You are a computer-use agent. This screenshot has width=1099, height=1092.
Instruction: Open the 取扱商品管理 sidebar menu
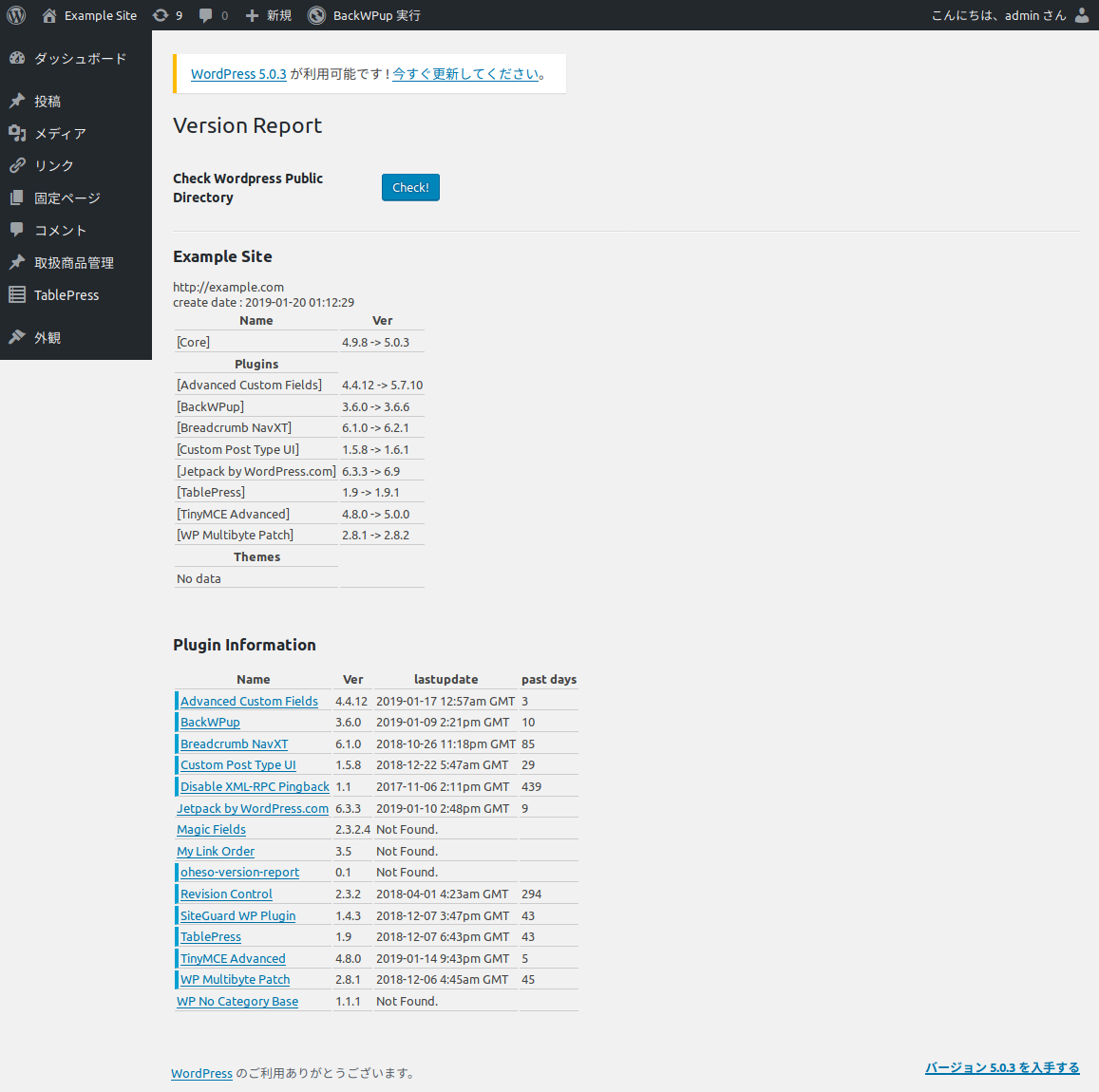[x=76, y=263]
